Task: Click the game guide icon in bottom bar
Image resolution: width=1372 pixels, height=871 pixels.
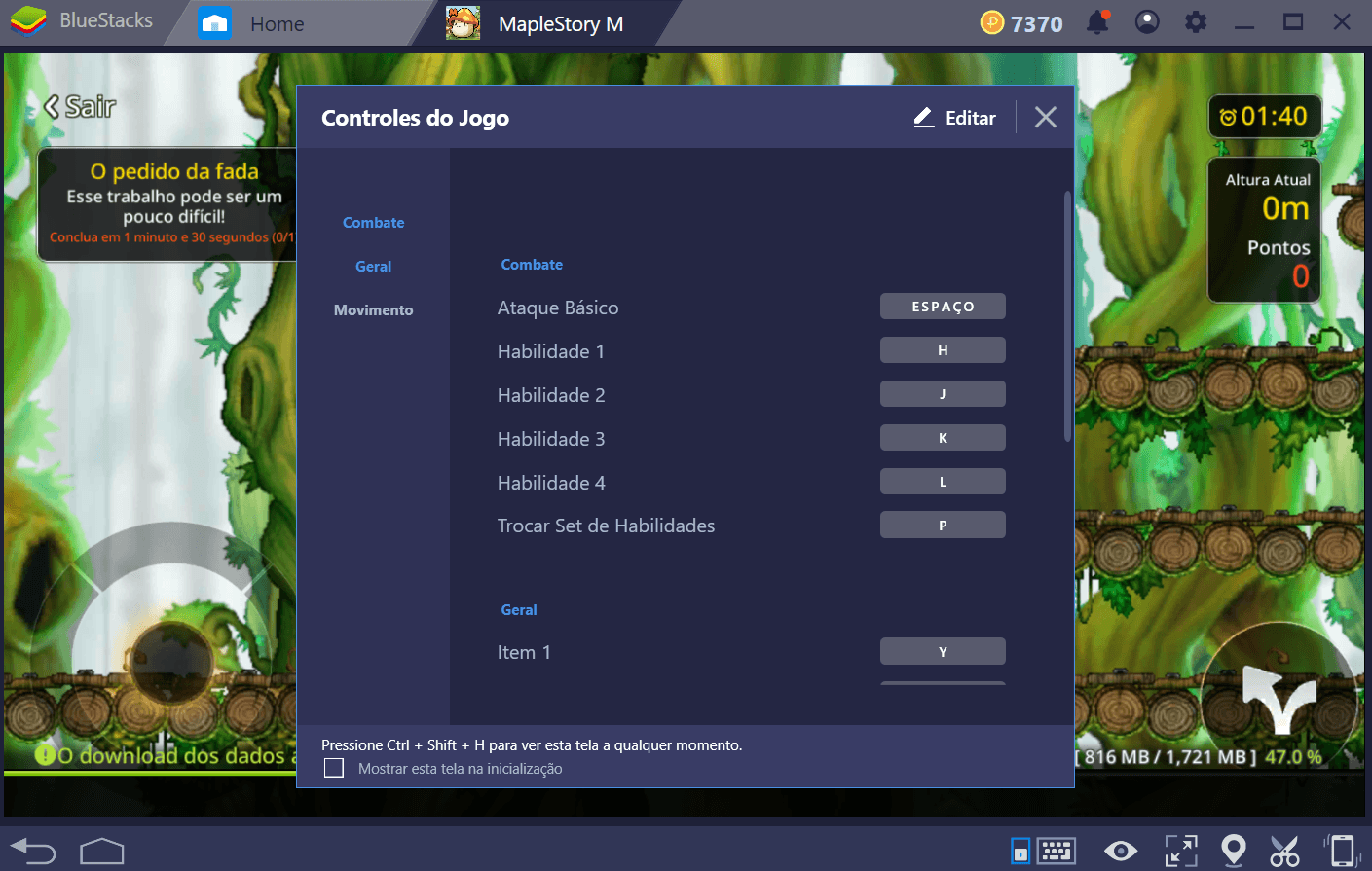Action: coord(1020,851)
